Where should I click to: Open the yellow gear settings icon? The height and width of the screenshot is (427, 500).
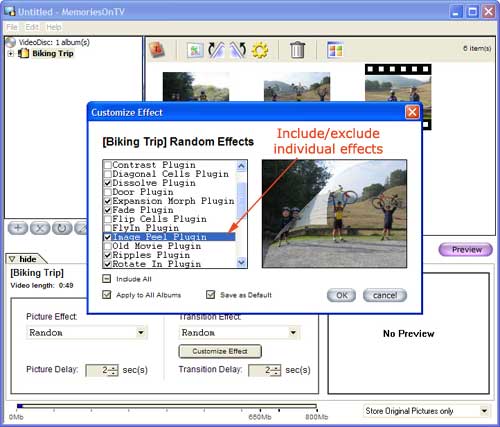pos(260,50)
